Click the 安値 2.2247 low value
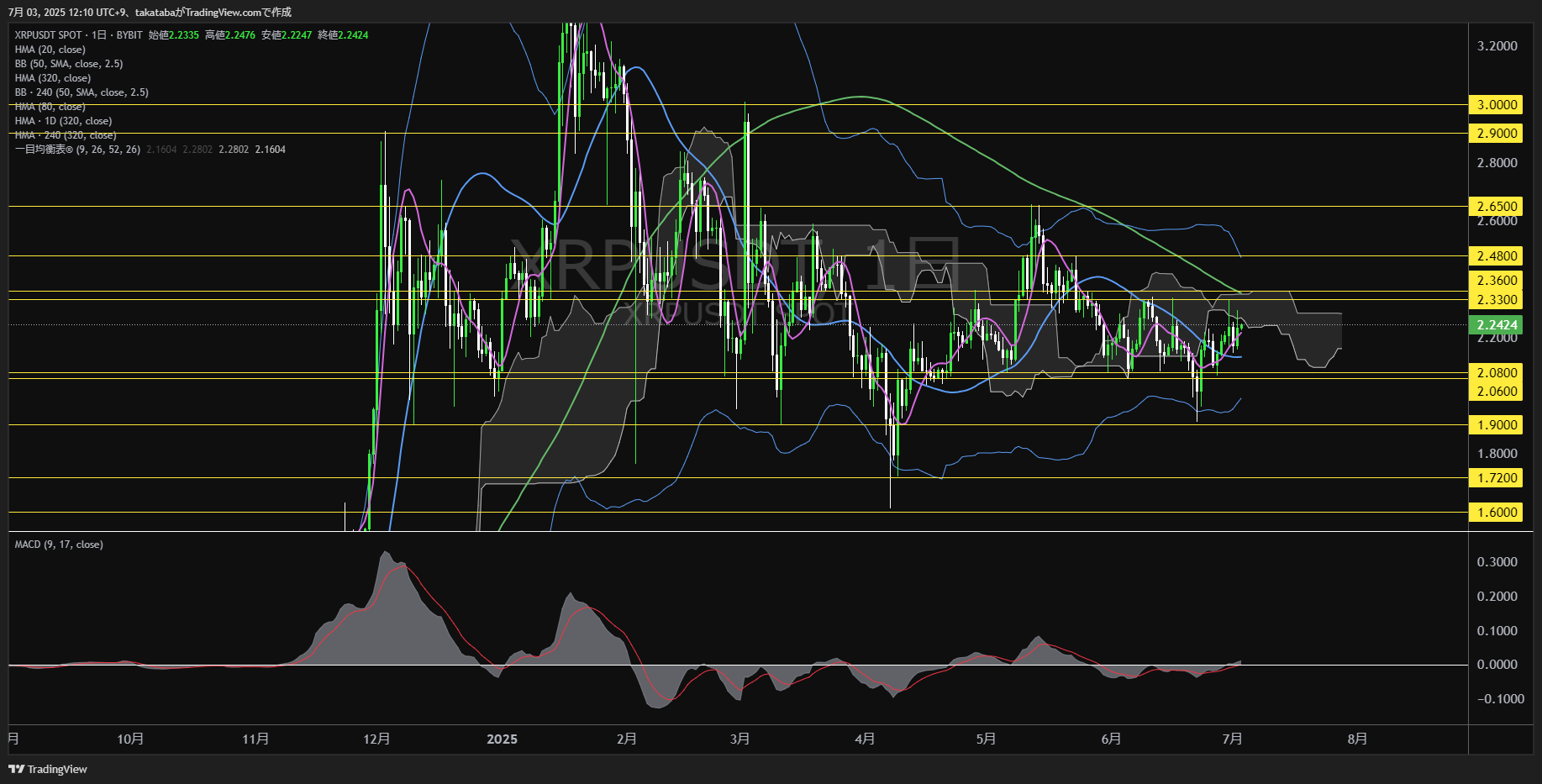 287,35
